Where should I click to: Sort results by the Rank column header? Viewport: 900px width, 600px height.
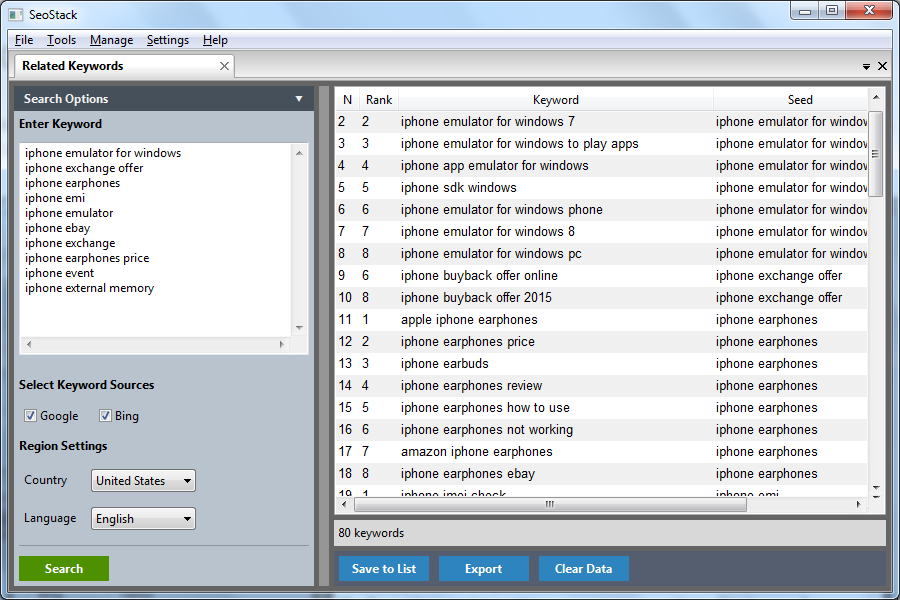[x=377, y=99]
